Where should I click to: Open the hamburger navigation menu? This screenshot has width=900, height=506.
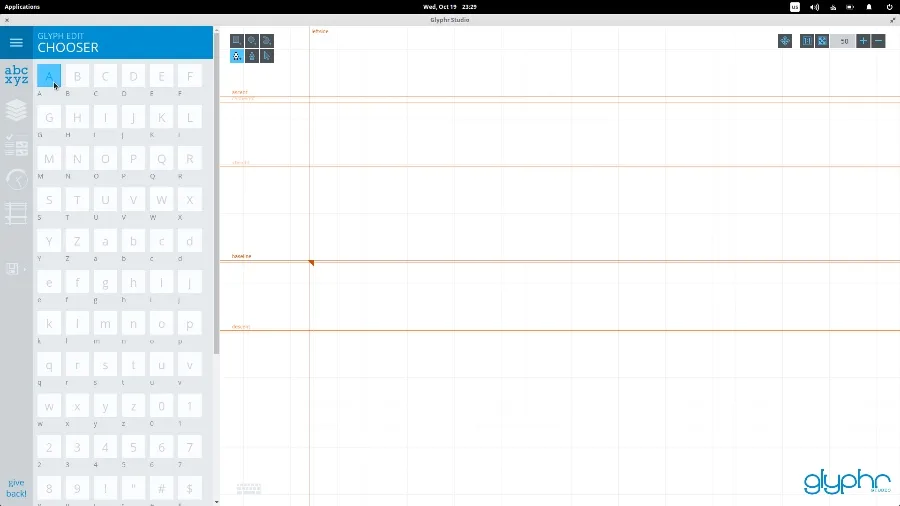tap(16, 43)
